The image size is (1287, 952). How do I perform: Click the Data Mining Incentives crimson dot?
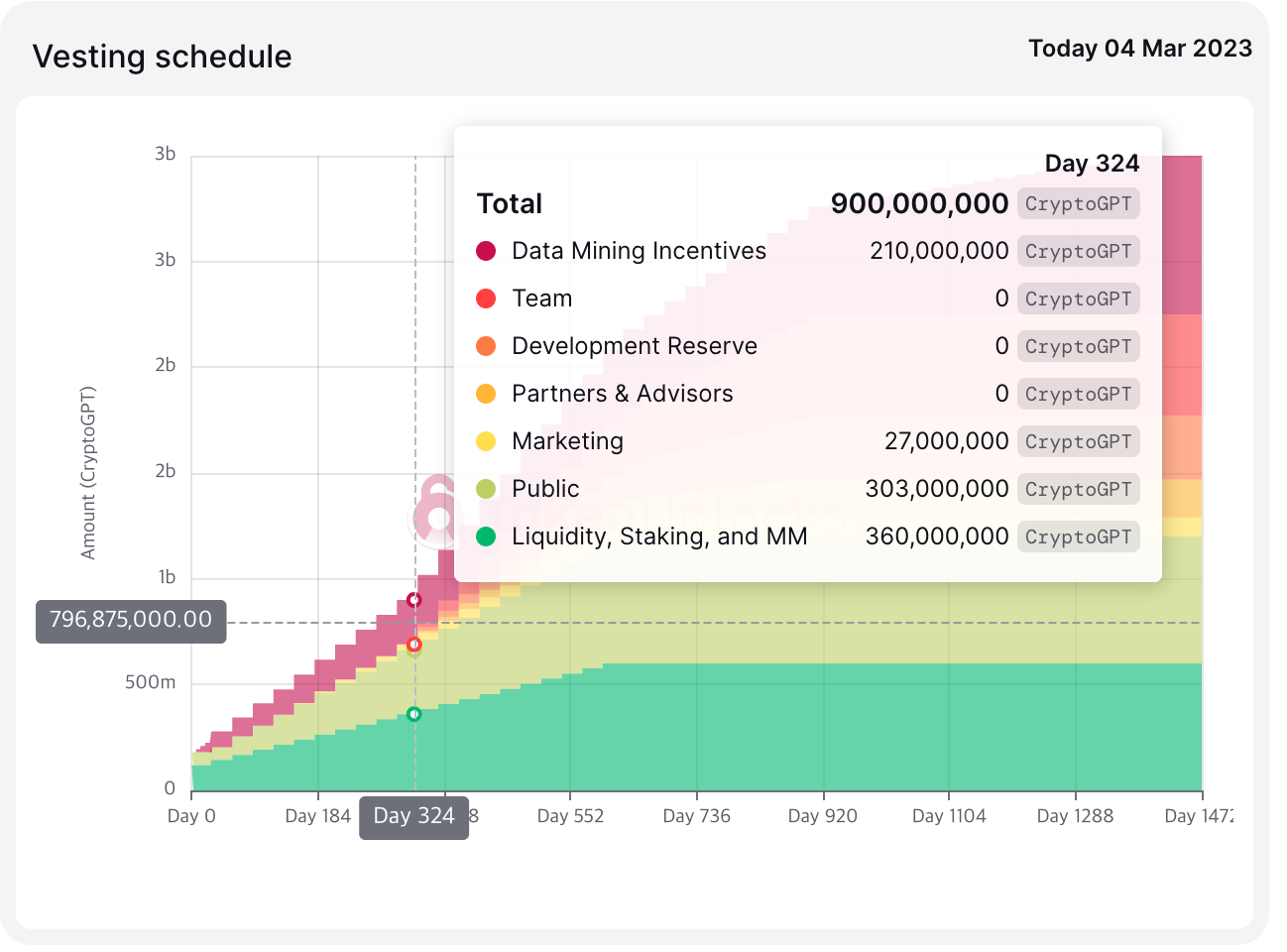(x=486, y=251)
